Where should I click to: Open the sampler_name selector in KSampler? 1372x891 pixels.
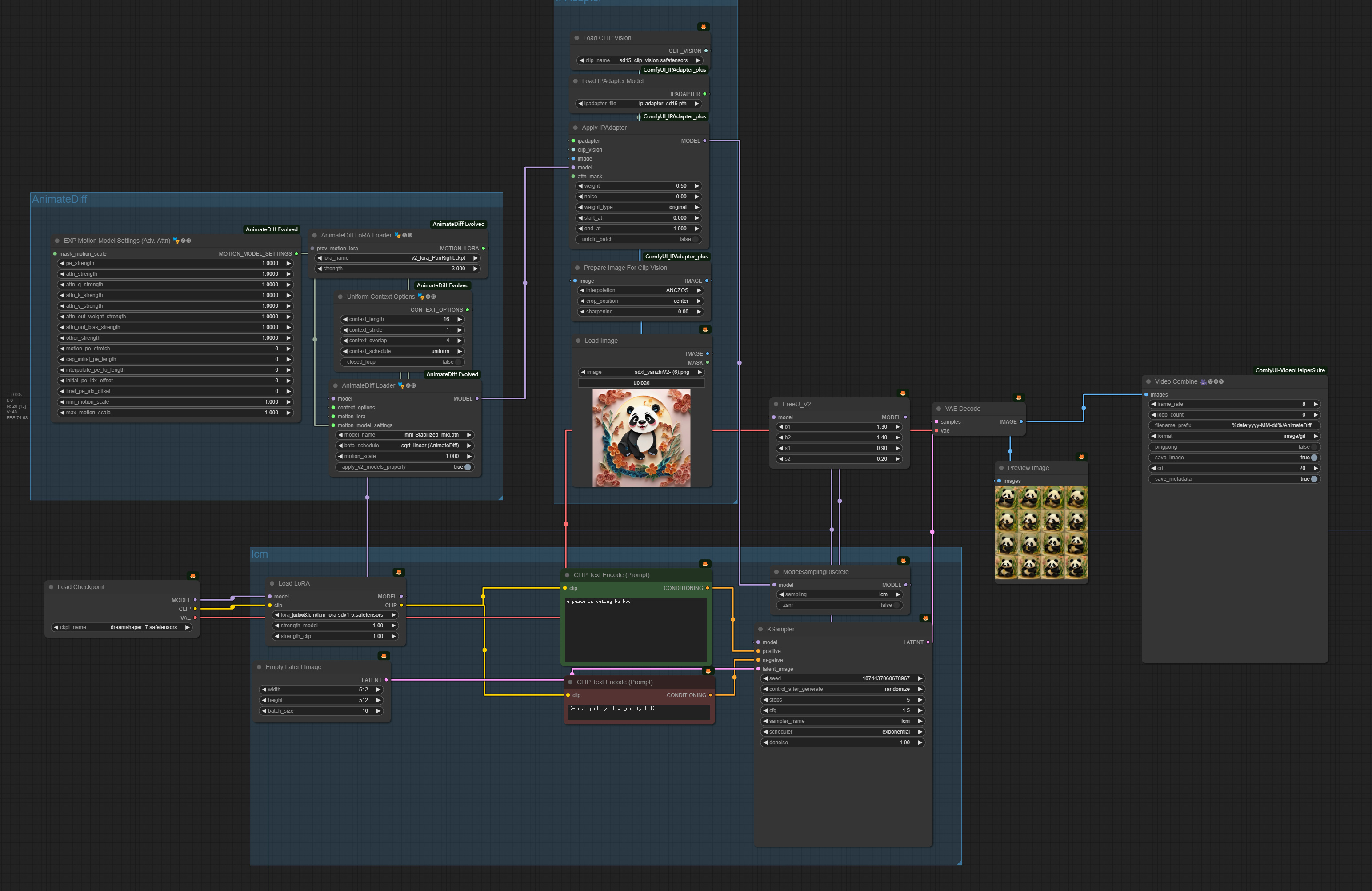pyautogui.click(x=843, y=721)
